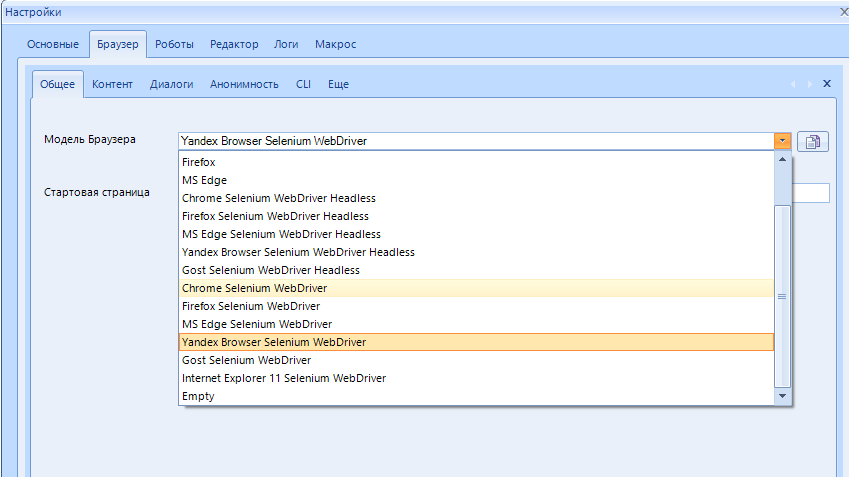
Task: Switch to the Основные tab
Action: point(53,45)
